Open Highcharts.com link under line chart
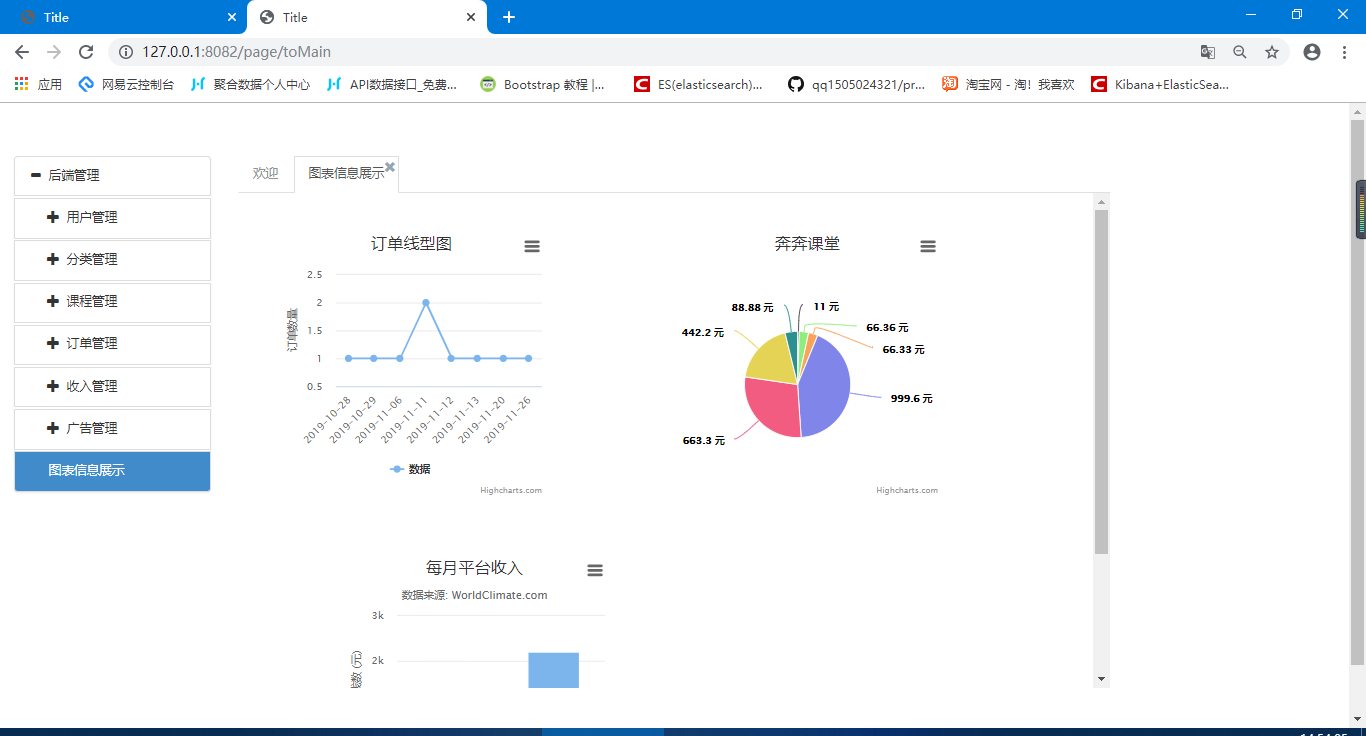This screenshot has height=736, width=1366. pyautogui.click(x=511, y=491)
